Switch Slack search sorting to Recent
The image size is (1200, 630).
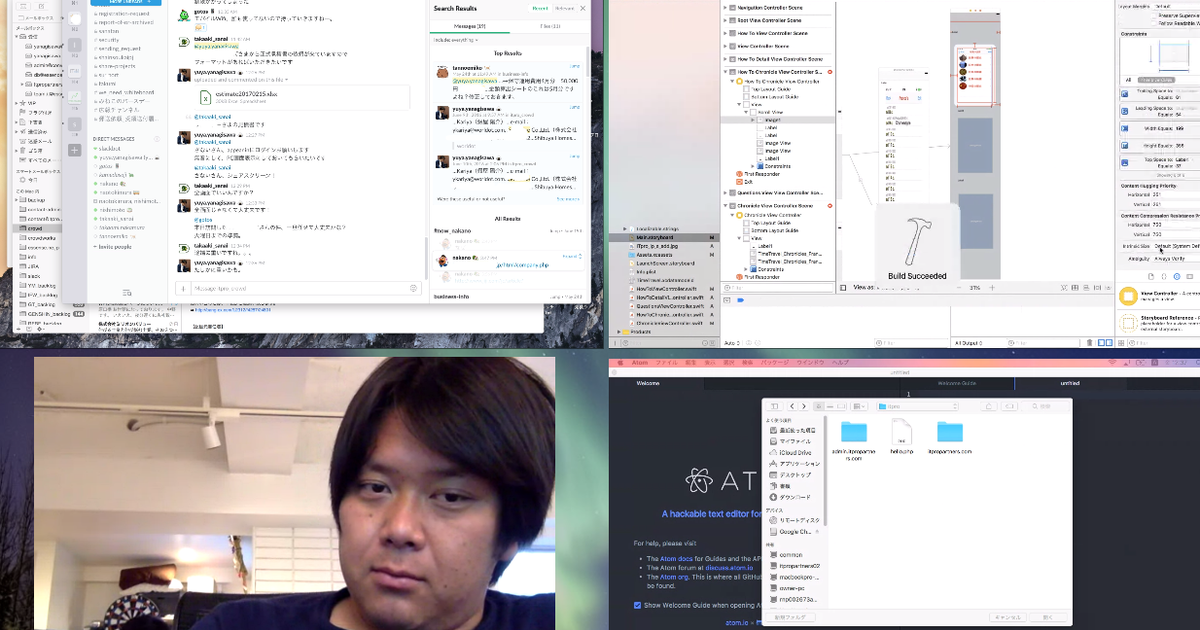point(540,8)
